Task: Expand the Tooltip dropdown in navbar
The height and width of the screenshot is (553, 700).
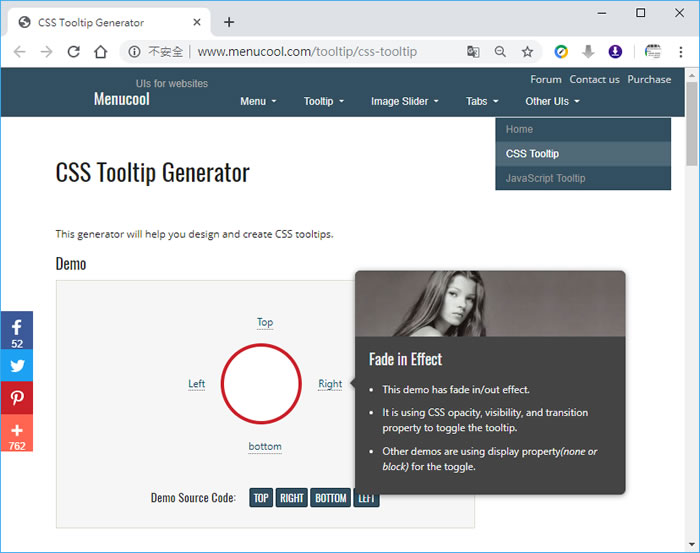Action: click(324, 101)
